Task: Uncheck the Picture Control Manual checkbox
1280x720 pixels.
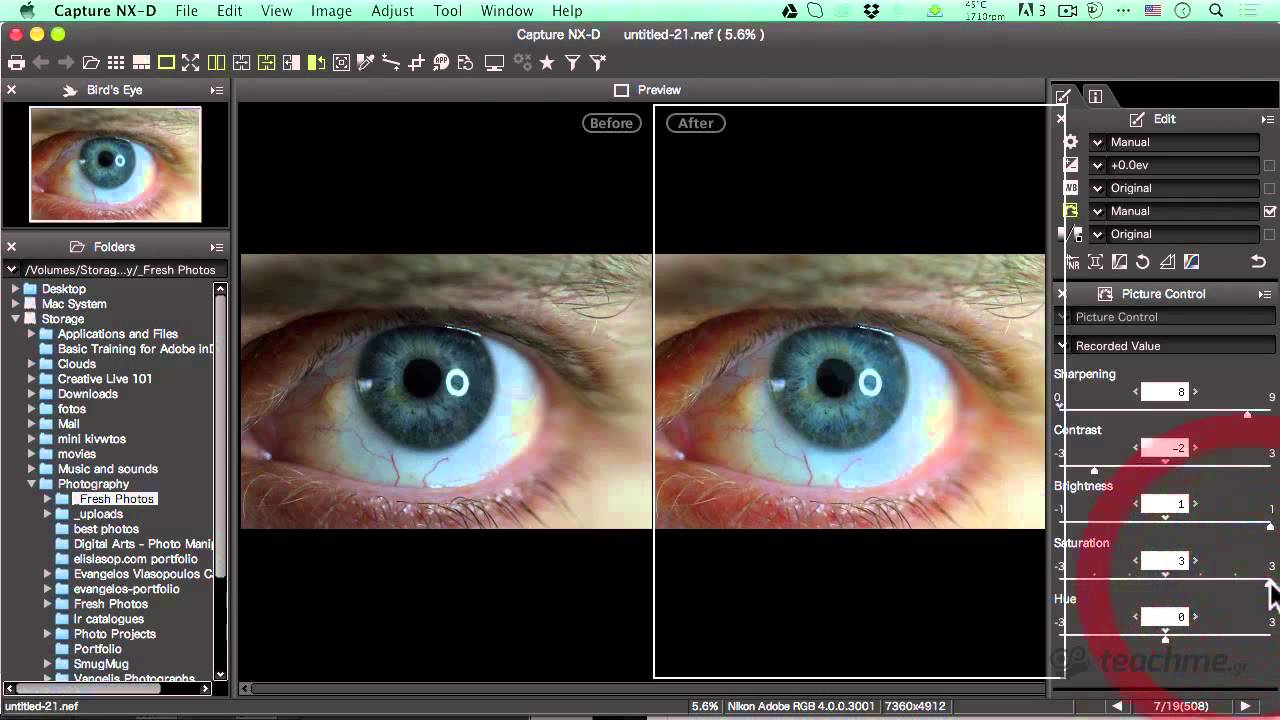Action: point(1270,212)
